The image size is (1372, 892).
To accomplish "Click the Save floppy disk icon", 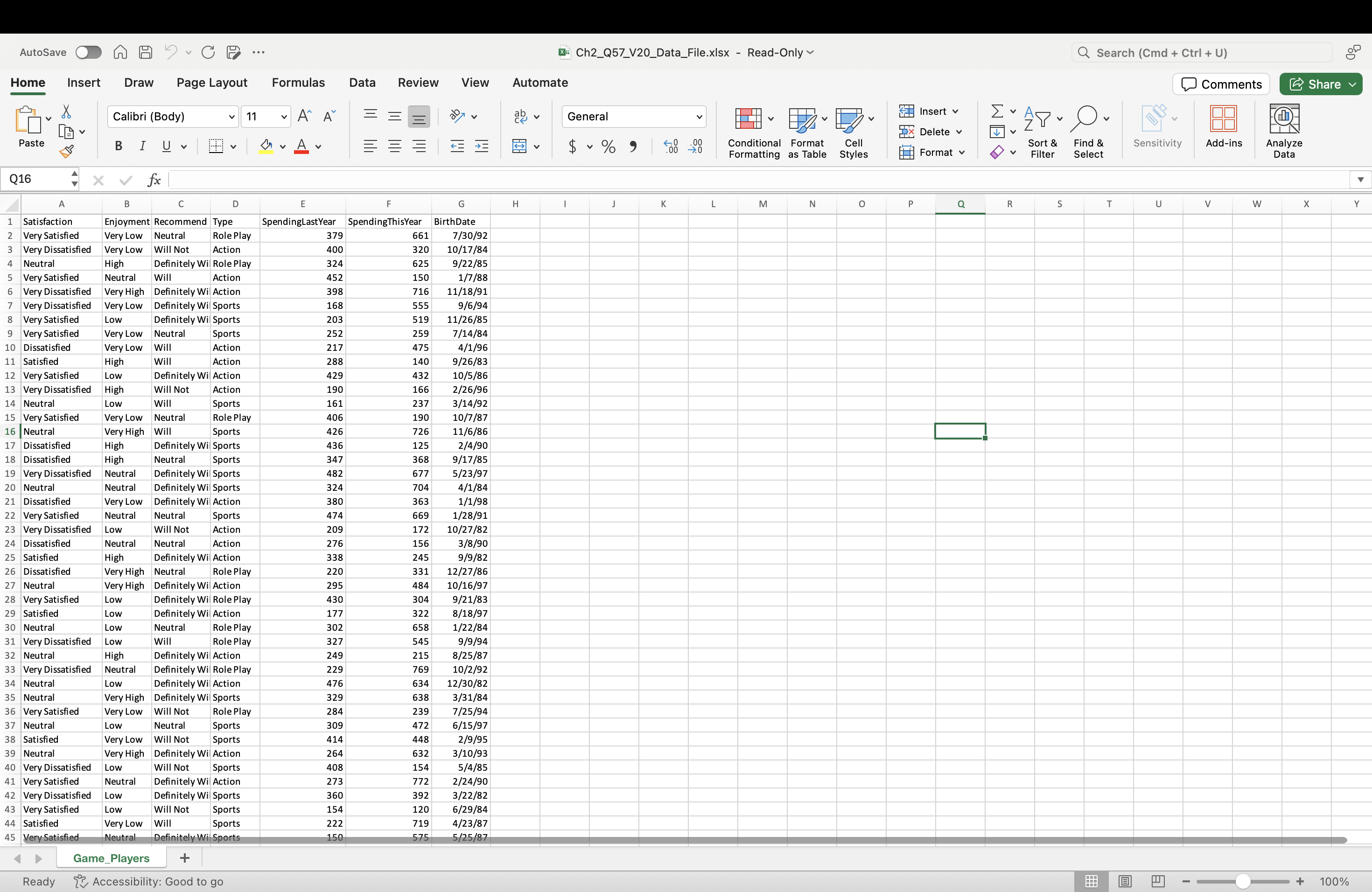I will (145, 52).
